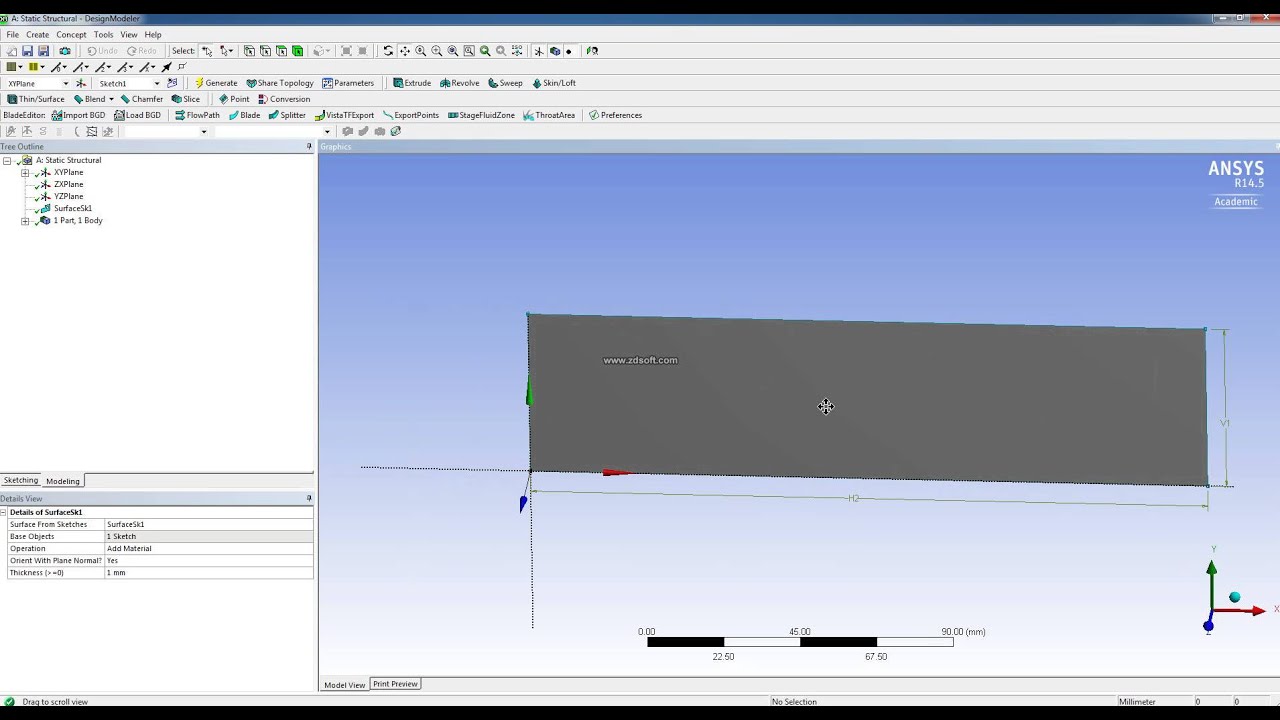Click the cyan ISO ball on triad

[x=1235, y=597]
